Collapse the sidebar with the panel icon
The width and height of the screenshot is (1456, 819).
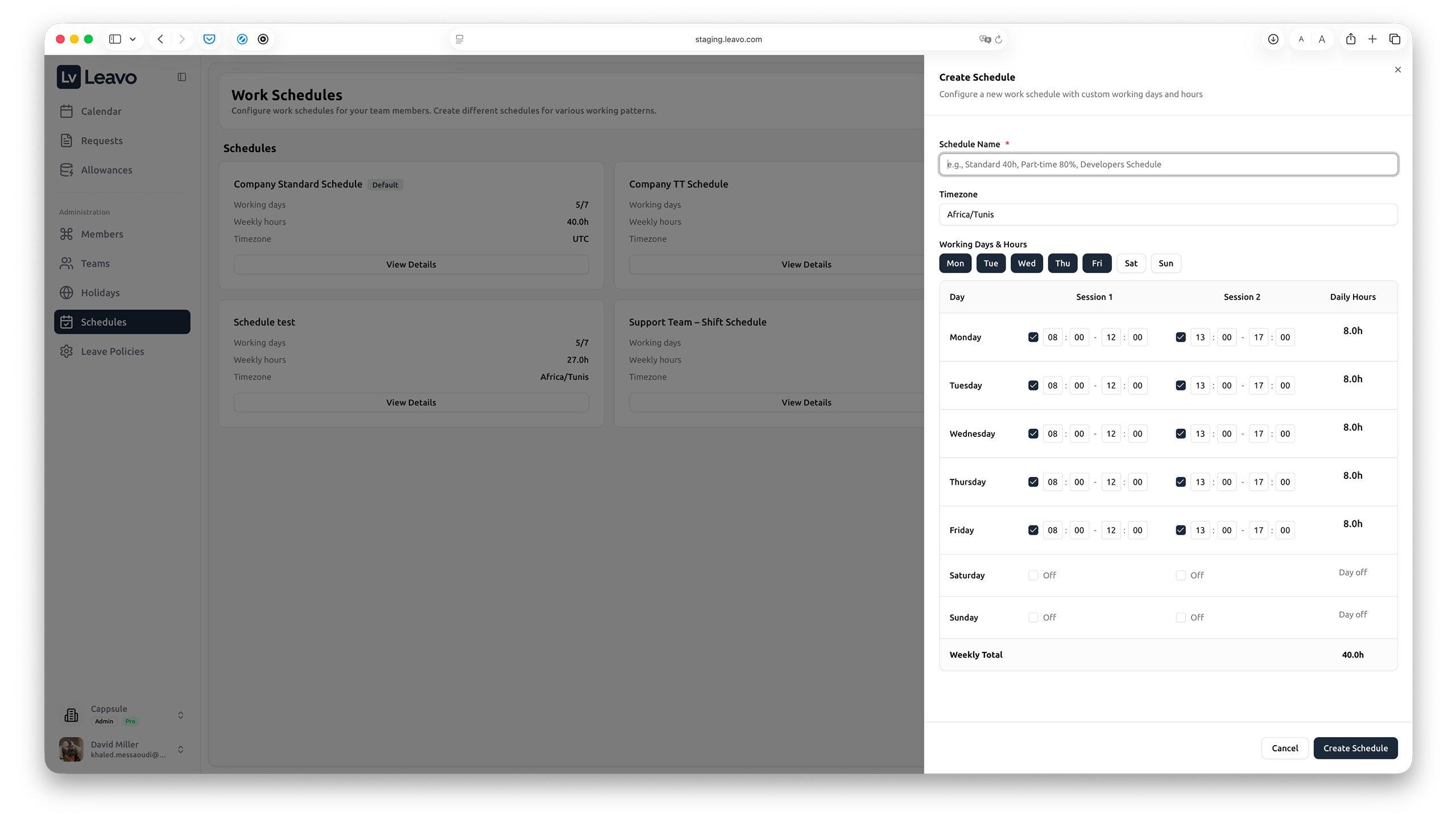[x=181, y=76]
